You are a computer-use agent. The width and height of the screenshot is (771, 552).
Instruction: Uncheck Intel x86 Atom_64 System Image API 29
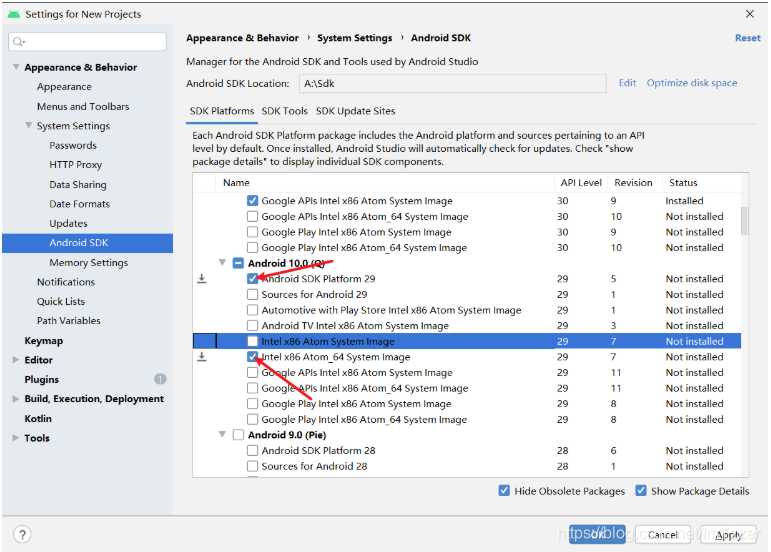[252, 357]
